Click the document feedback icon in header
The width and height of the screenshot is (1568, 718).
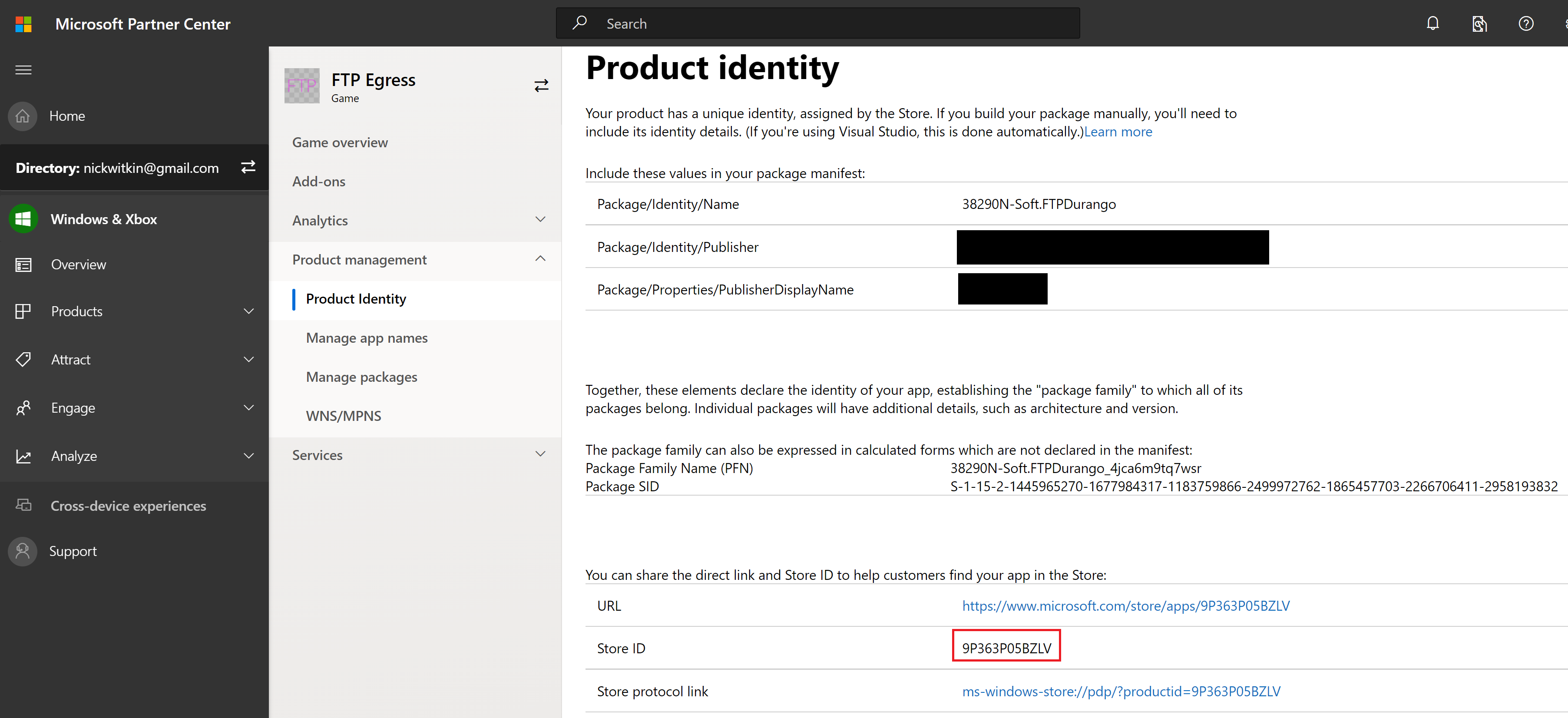pos(1479,24)
